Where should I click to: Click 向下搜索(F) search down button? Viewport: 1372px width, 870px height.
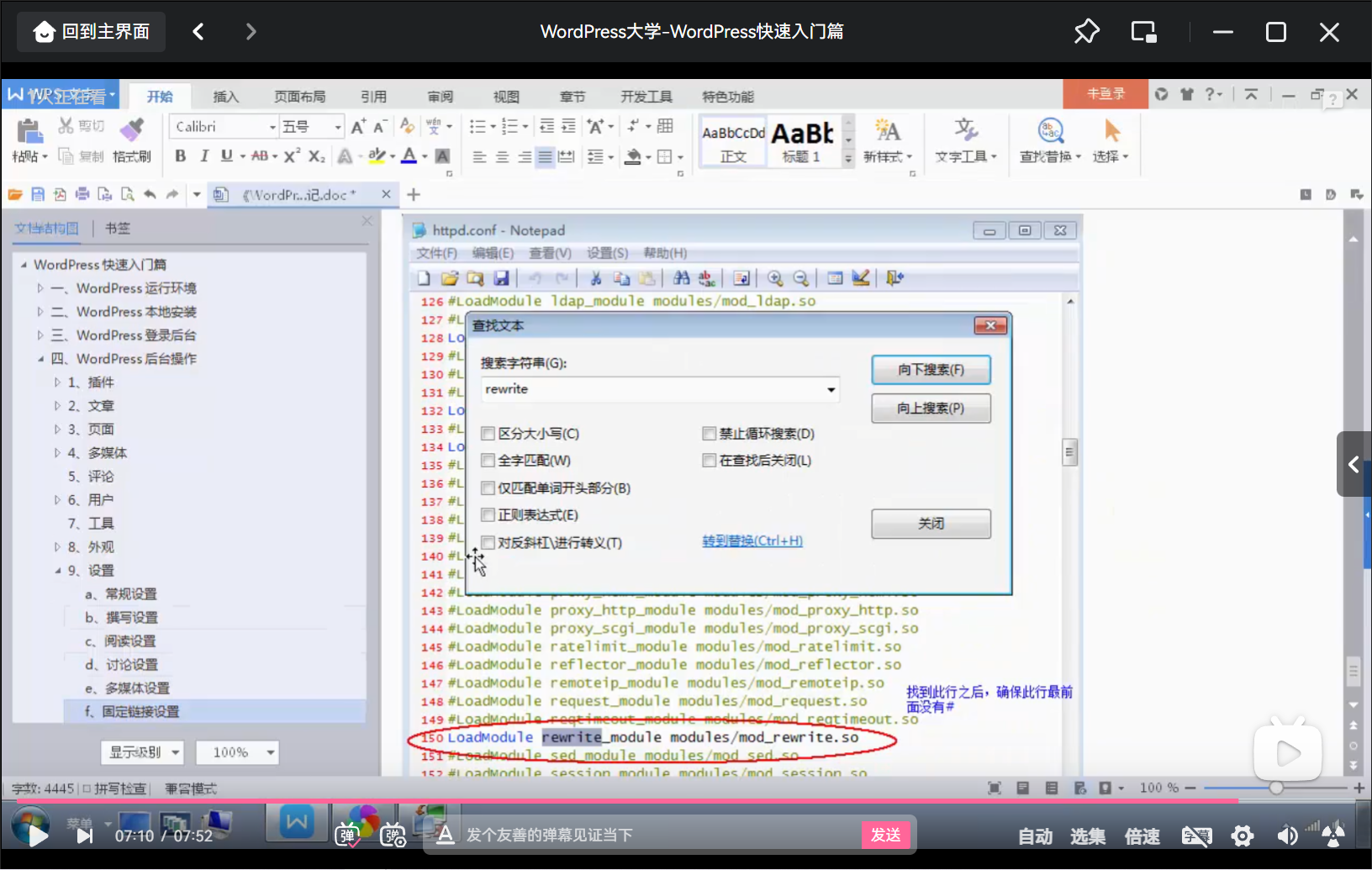931,370
